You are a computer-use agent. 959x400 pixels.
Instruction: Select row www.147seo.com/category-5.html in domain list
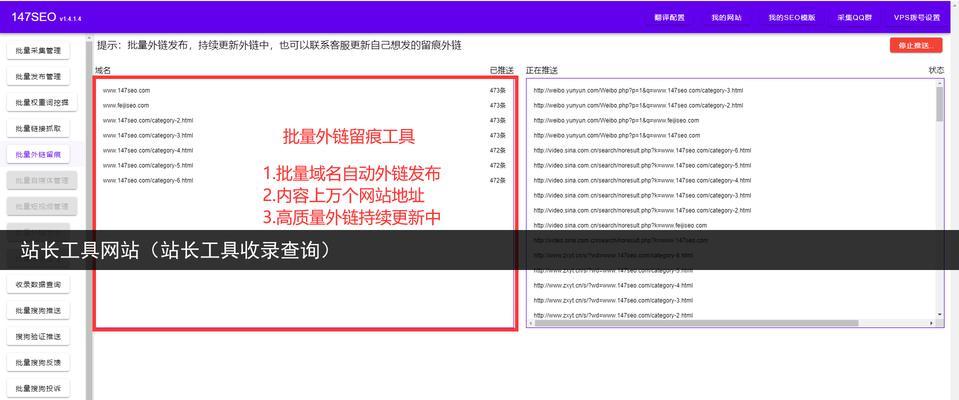(x=304, y=165)
